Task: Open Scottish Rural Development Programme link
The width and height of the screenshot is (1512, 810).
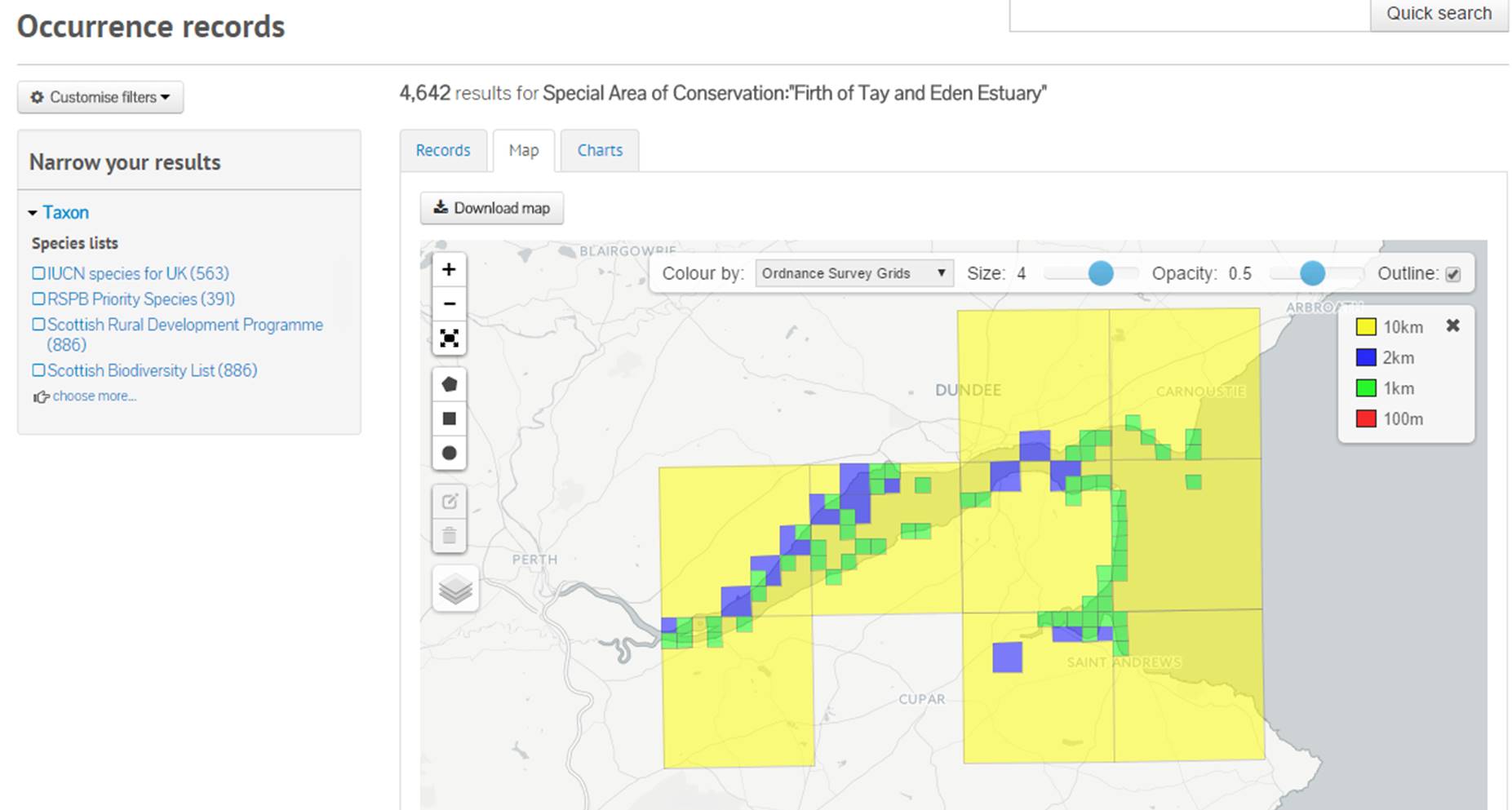Action: tap(185, 334)
